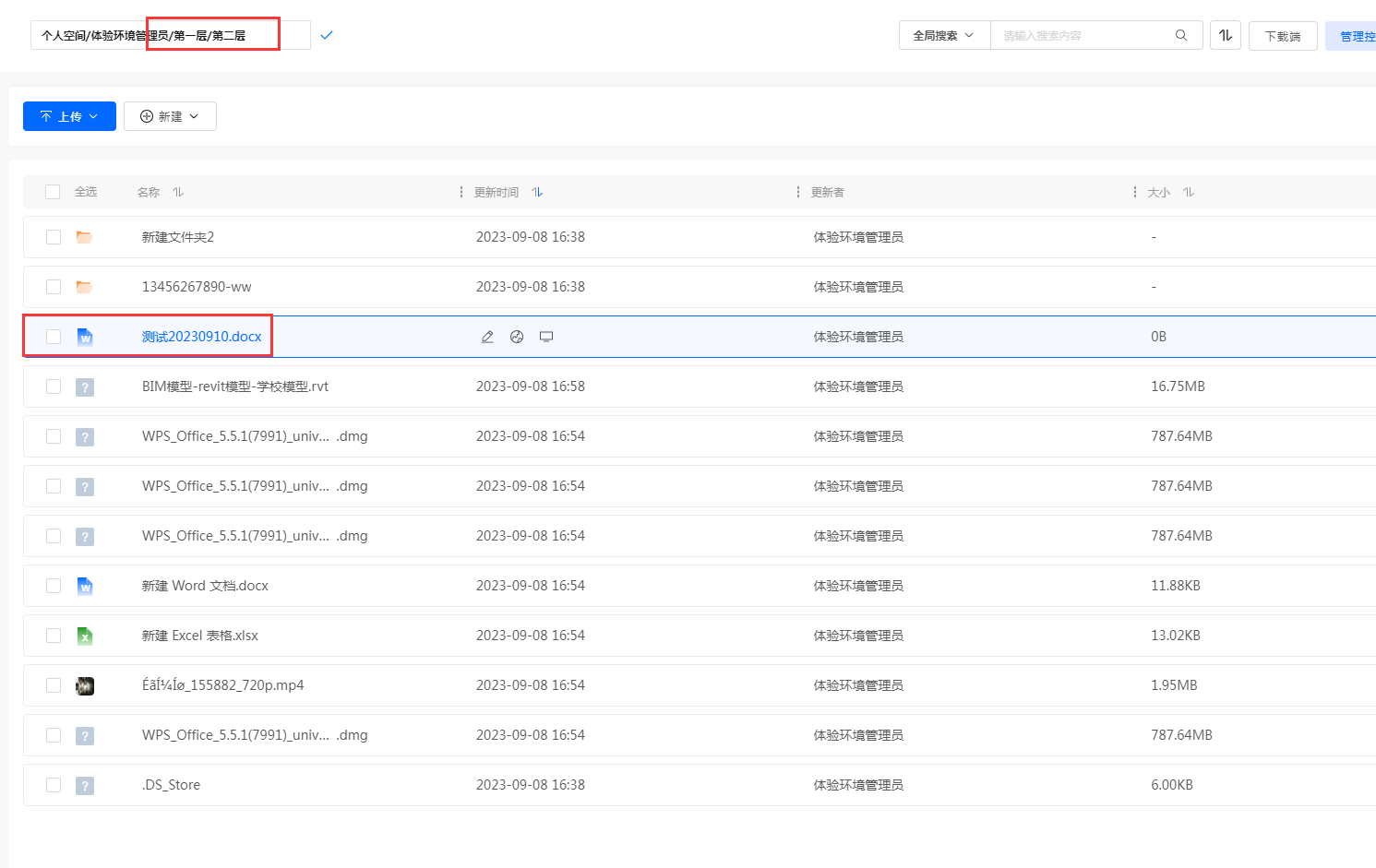Image resolution: width=1376 pixels, height=868 pixels.
Task: Check the box for BIM模型-revit模型-学校模型.rvt
Action: point(54,386)
